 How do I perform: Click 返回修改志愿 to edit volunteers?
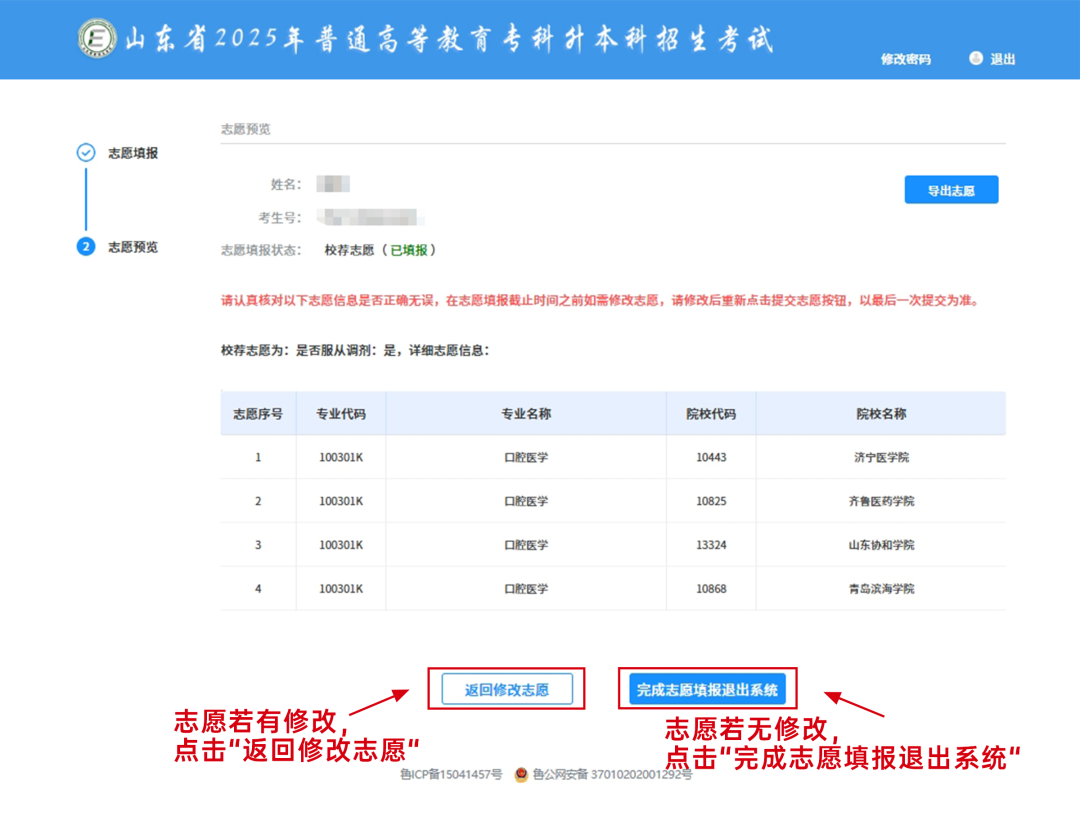[x=506, y=688]
